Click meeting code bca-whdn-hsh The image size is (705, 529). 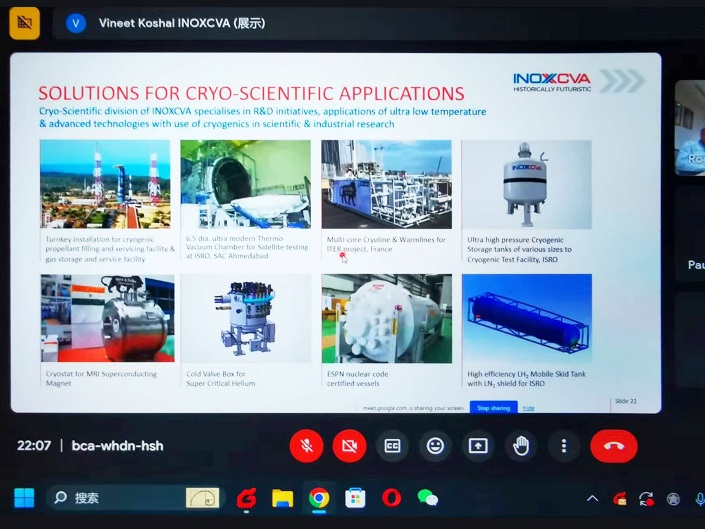point(117,446)
